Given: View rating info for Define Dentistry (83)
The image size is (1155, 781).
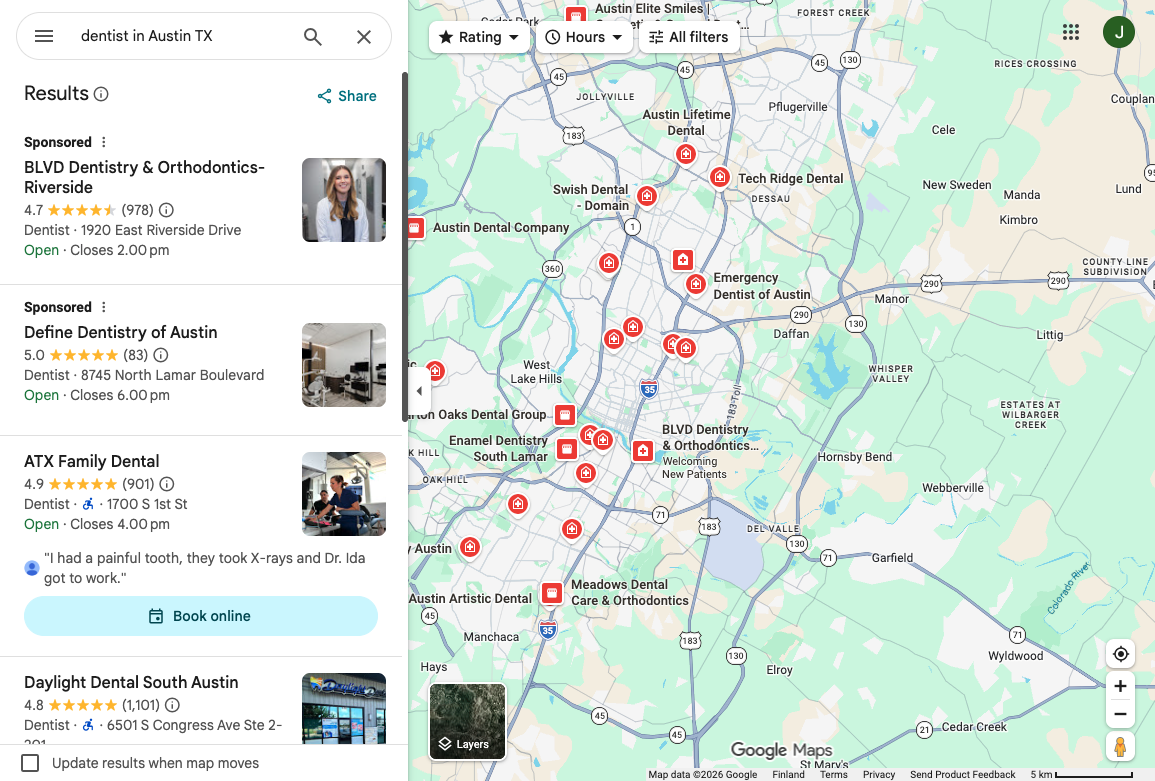Looking at the screenshot, I should (161, 355).
